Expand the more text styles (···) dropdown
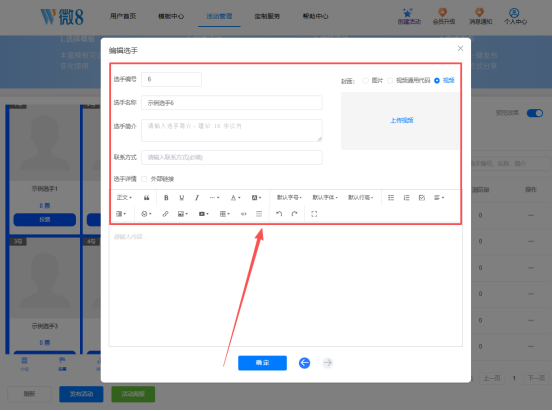 pyautogui.click(x=214, y=198)
